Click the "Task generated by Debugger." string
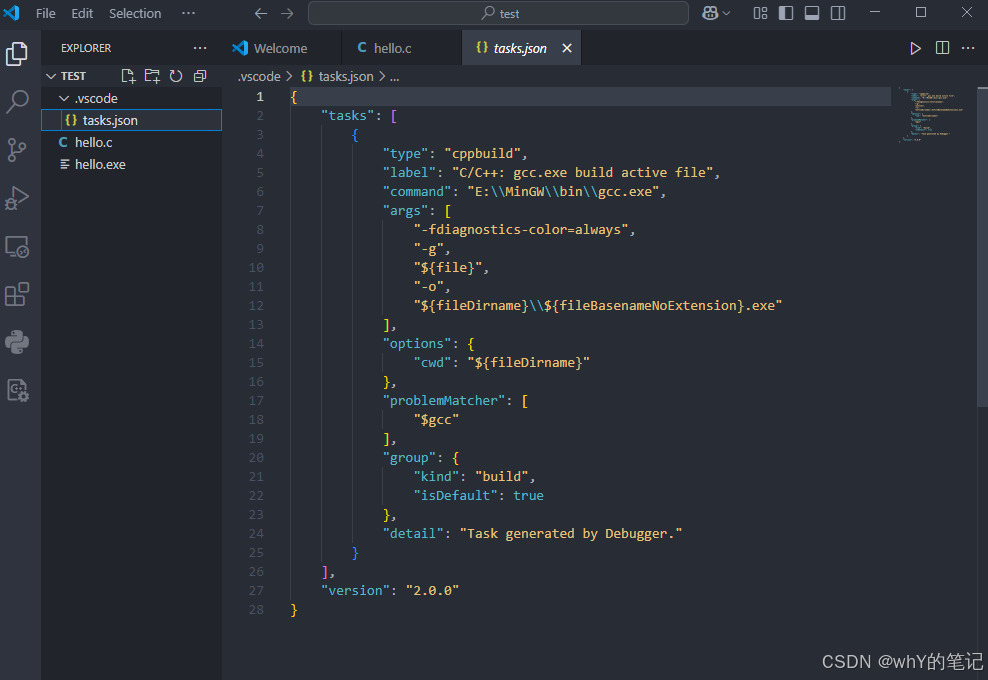Viewport: 988px width, 680px height. pos(571,534)
